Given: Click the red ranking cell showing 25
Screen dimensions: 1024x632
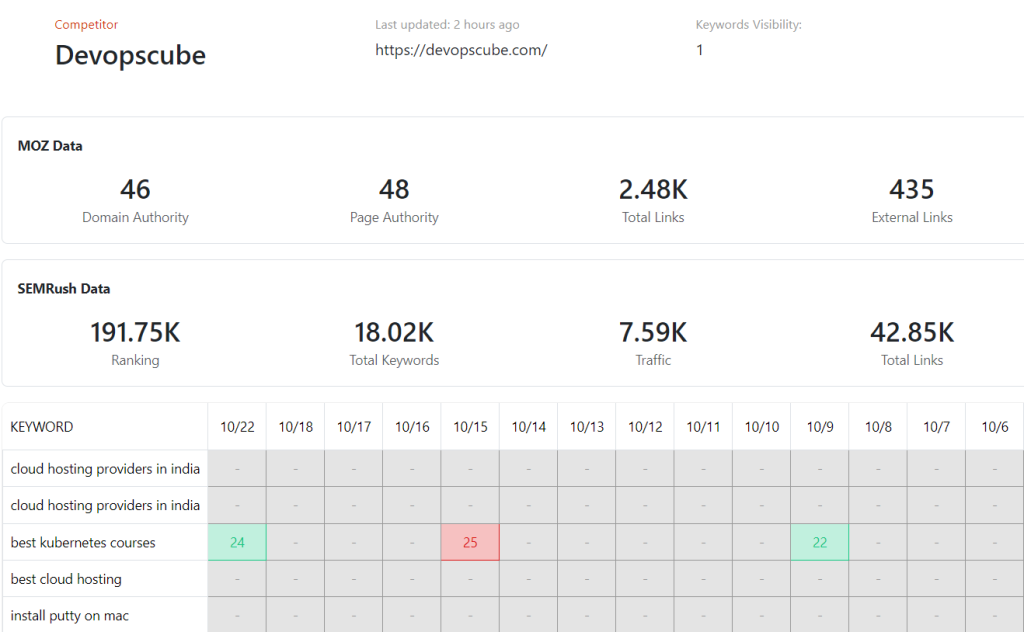Looking at the screenshot, I should click(470, 542).
